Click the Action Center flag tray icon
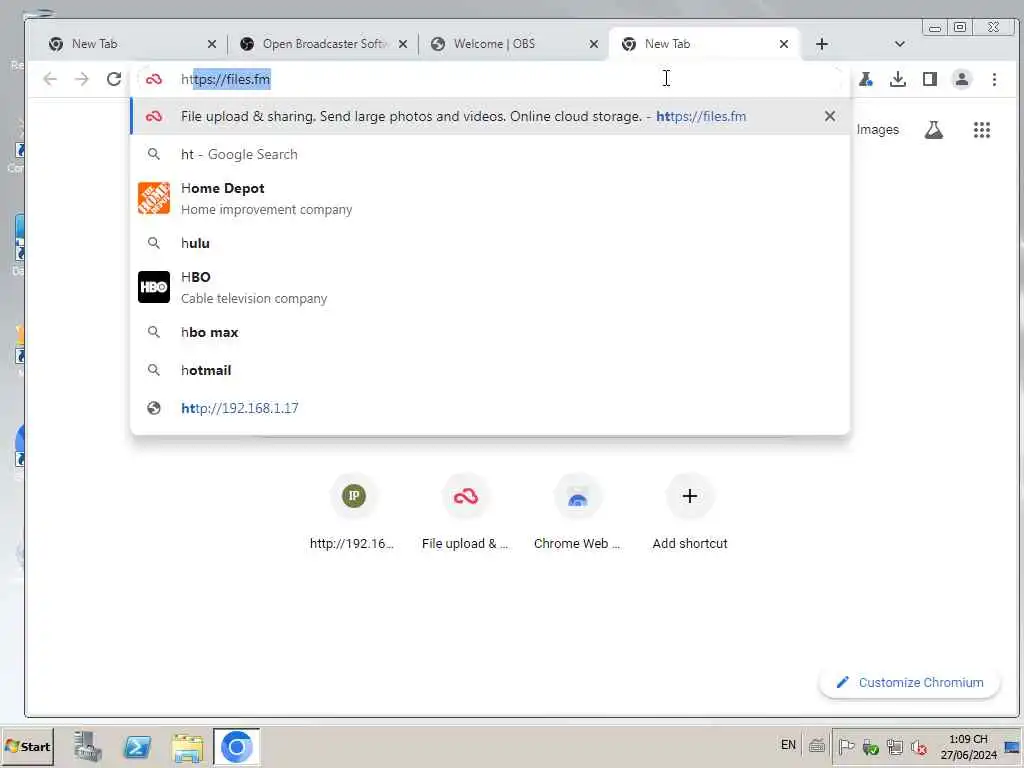Viewport: 1024px width, 768px height. click(x=846, y=746)
